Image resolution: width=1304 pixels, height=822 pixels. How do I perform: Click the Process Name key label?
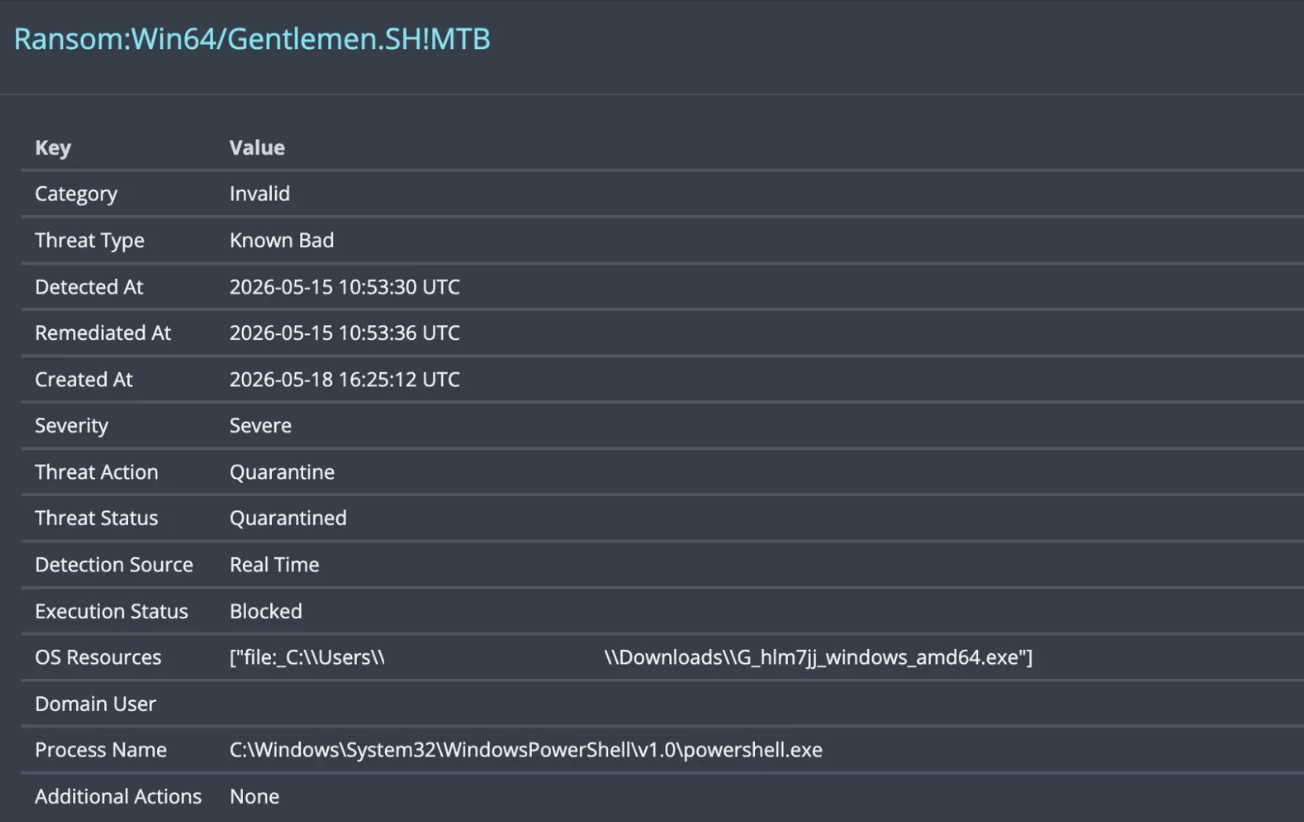[x=101, y=750]
